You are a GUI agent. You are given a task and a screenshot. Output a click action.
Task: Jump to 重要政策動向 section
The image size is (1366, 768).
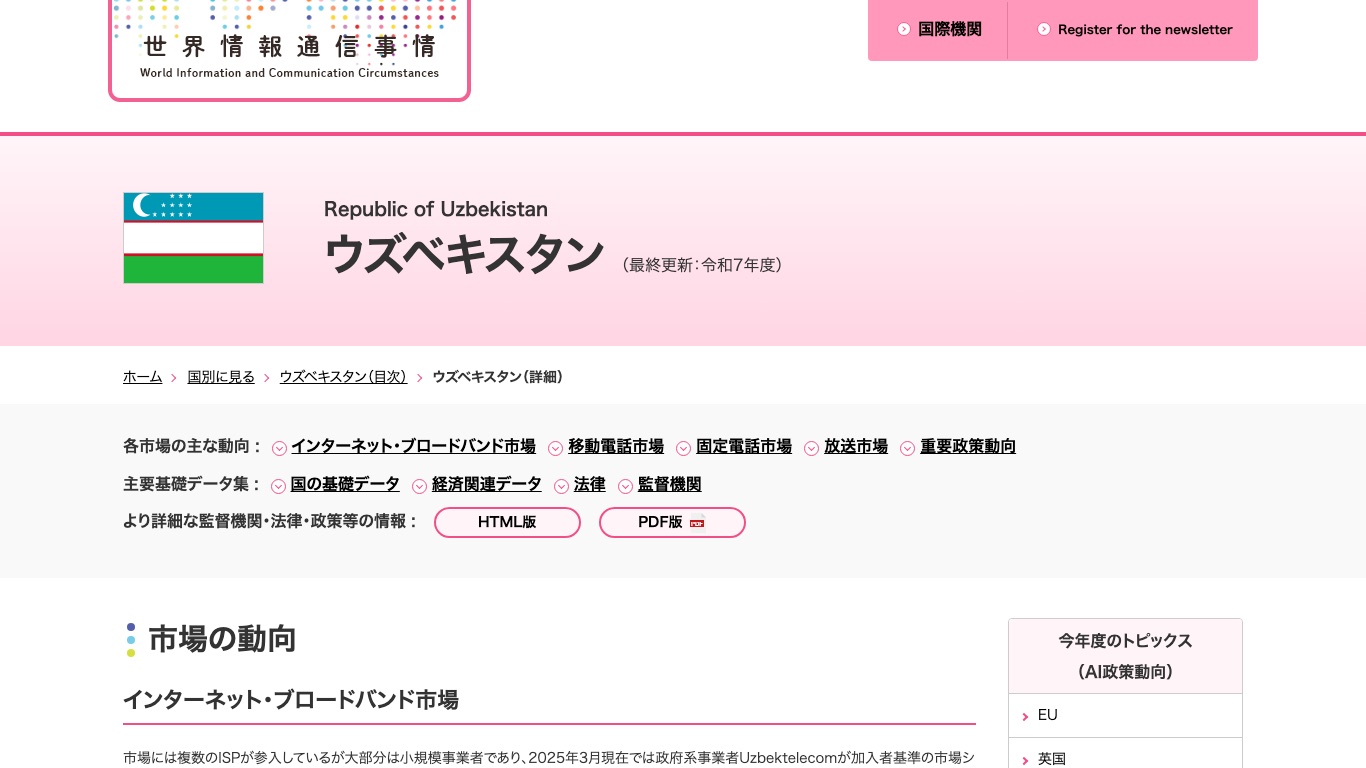[968, 447]
